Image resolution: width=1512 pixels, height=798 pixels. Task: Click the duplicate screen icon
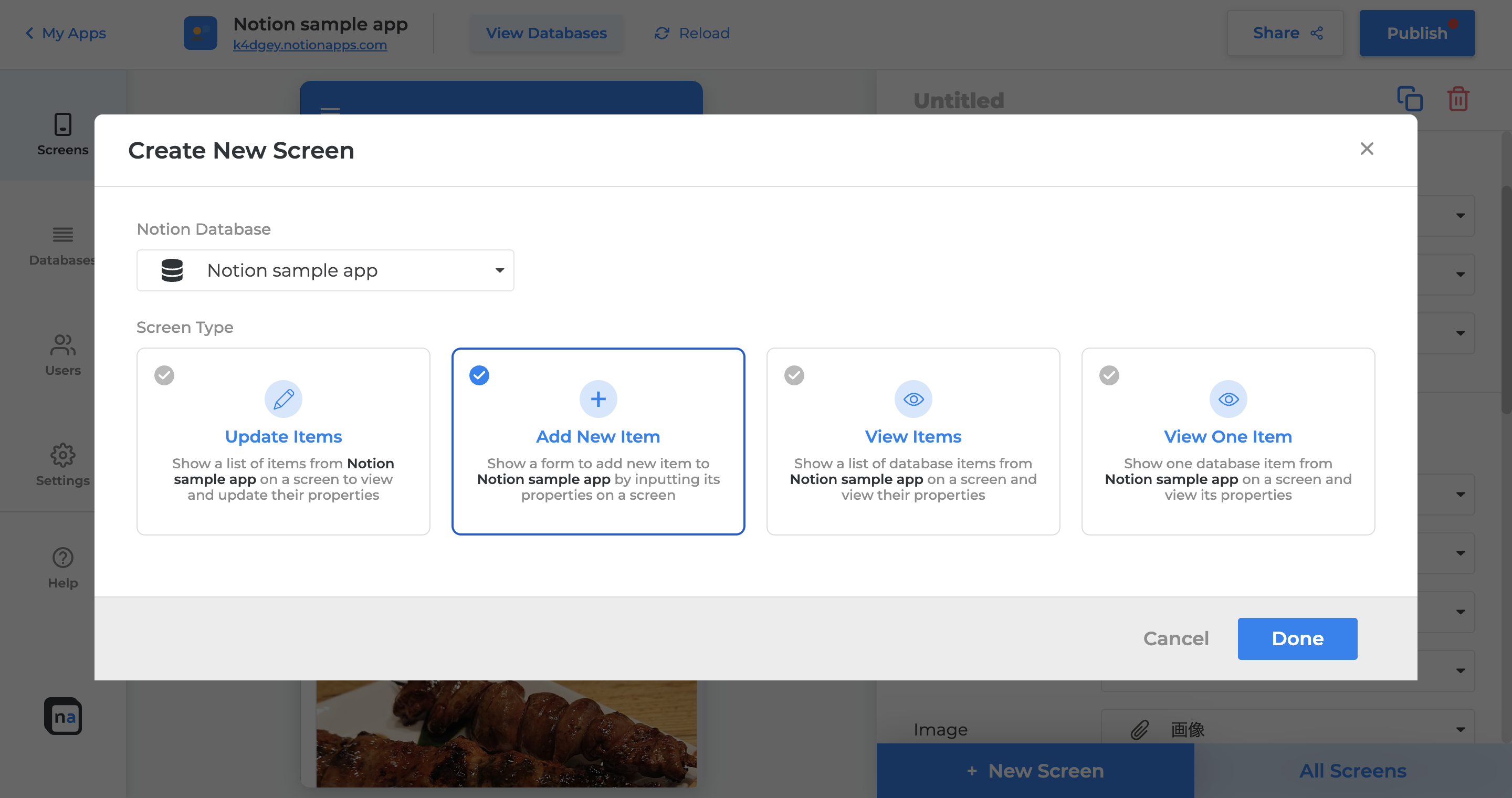pos(1409,99)
